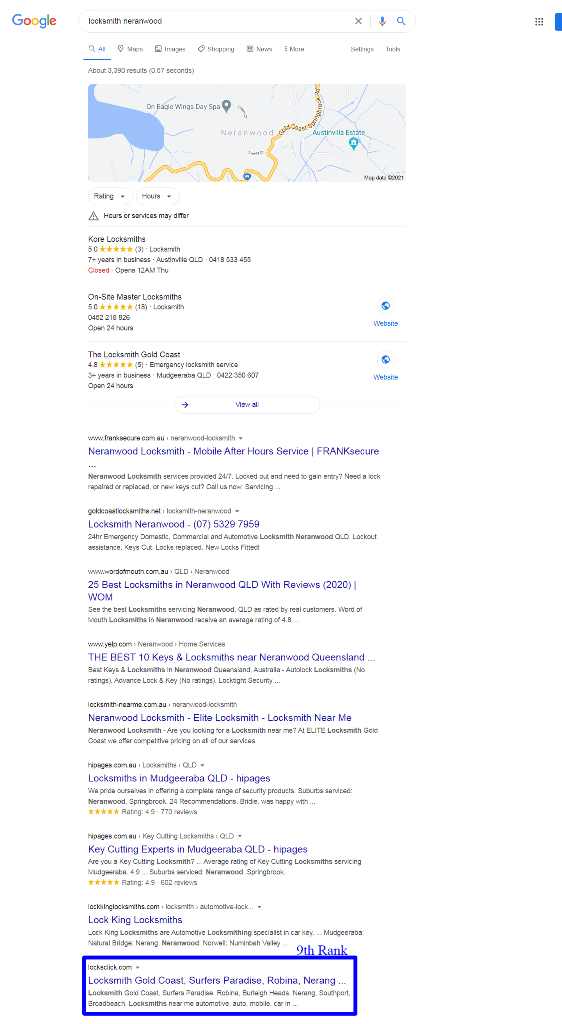The height and width of the screenshot is (1024, 562).
Task: Click the blue magnifier search icon
Action: coord(401,22)
